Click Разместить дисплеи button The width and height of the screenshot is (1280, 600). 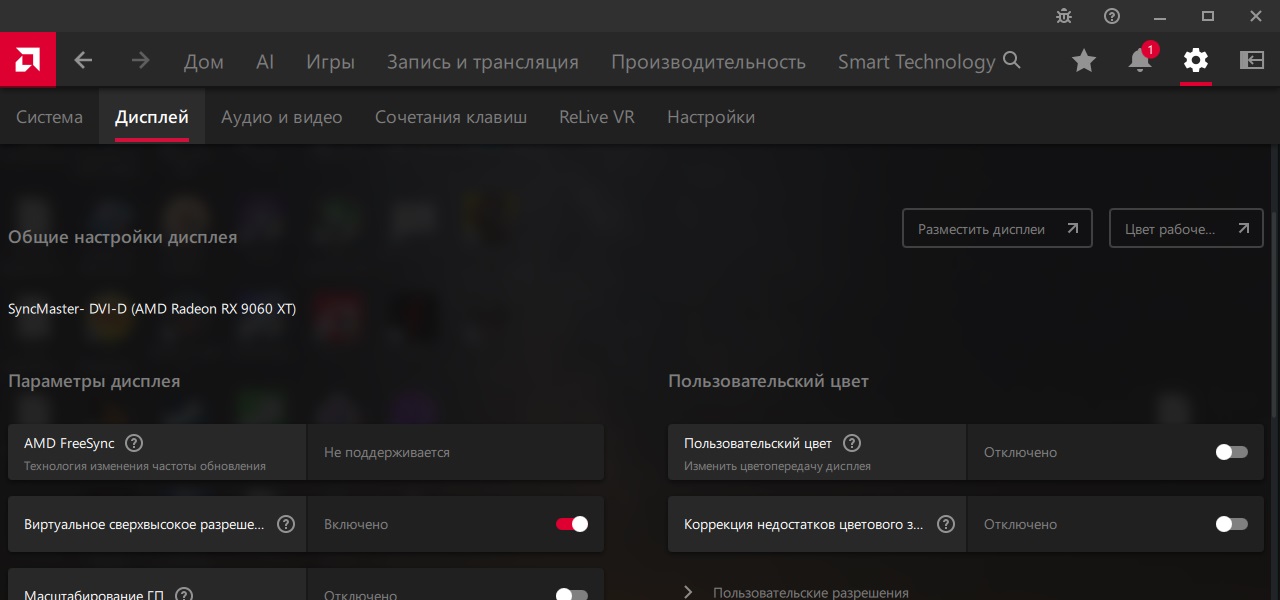[997, 228]
